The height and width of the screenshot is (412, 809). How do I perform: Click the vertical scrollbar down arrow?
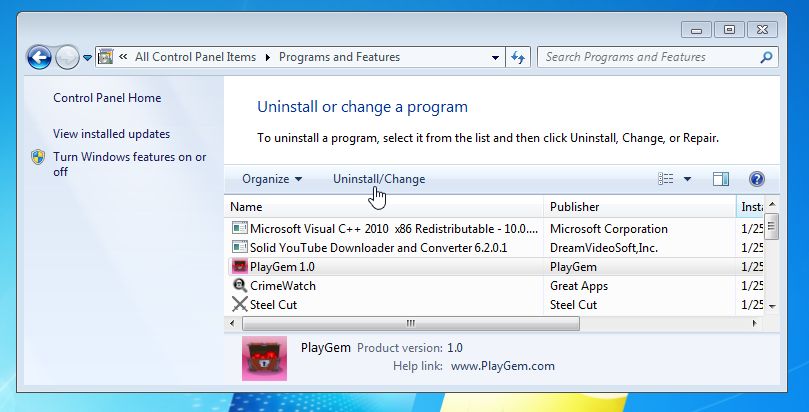tap(772, 307)
